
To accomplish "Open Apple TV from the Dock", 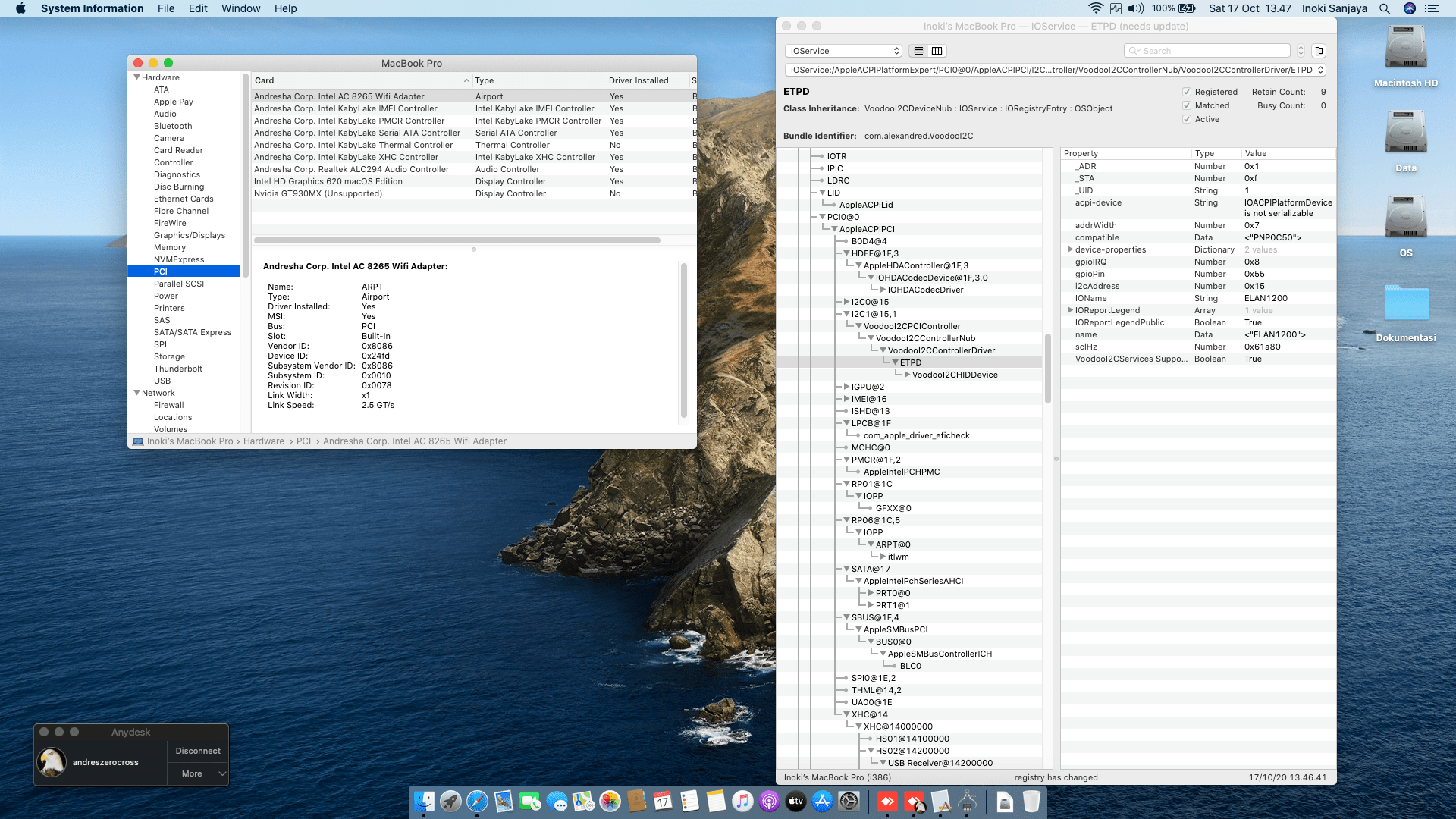I will click(795, 801).
